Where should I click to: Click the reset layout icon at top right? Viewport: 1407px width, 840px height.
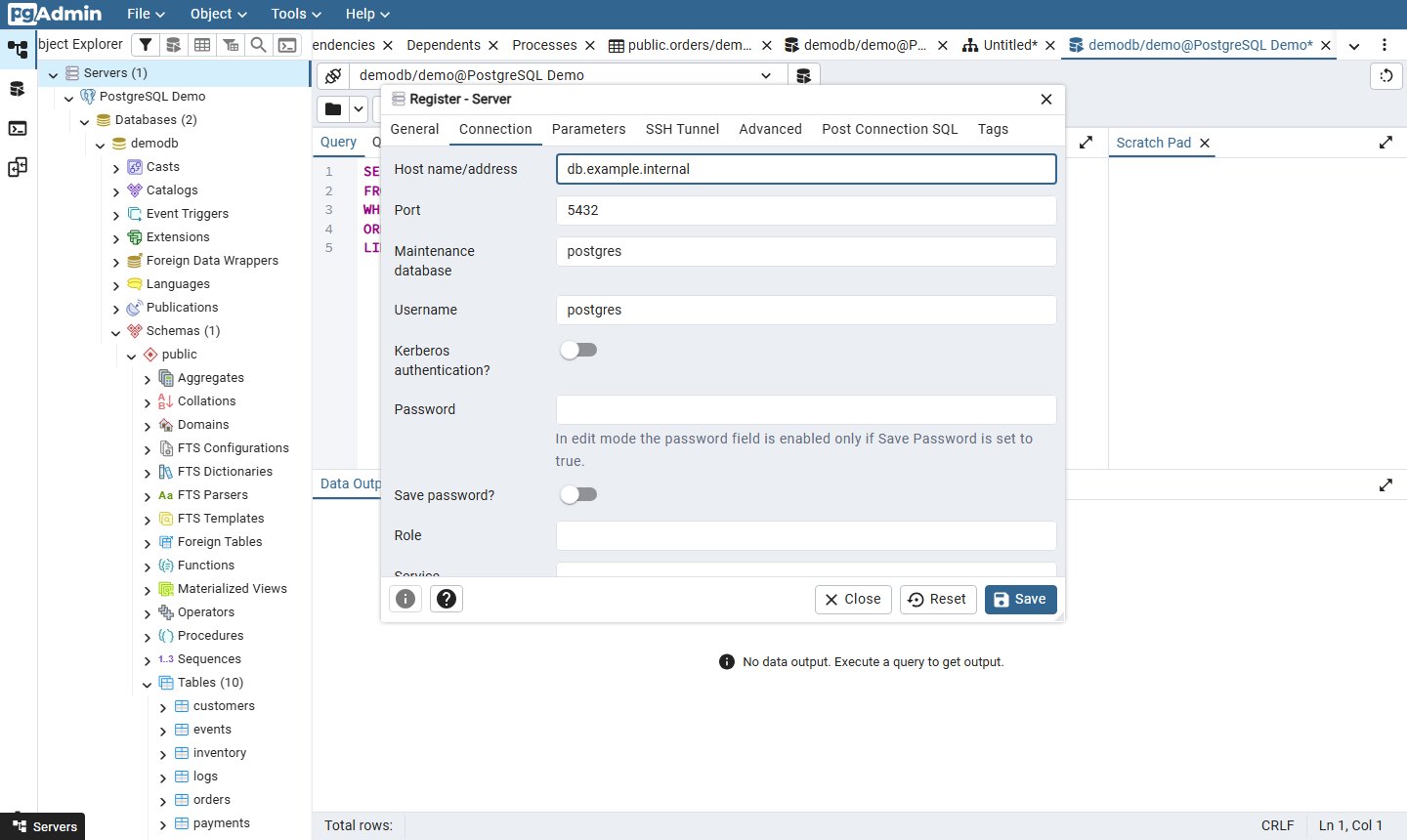click(x=1386, y=76)
